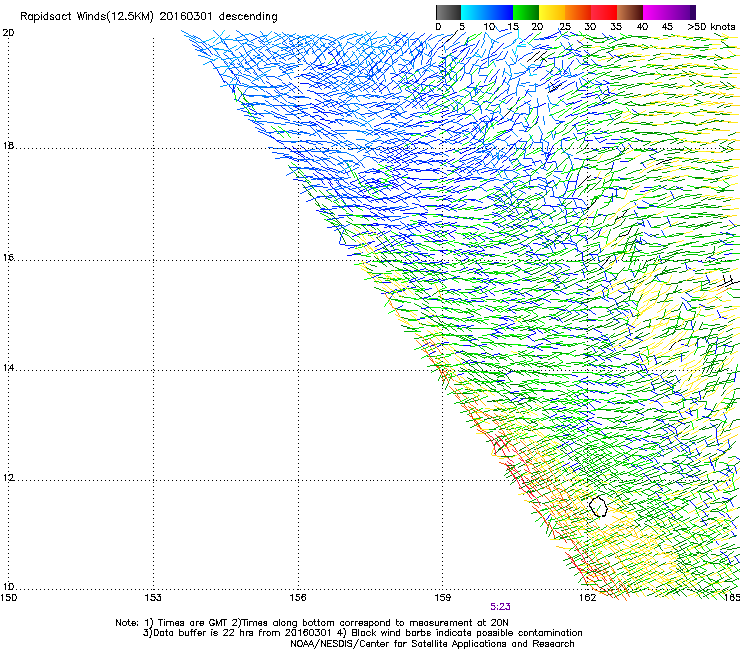The width and height of the screenshot is (740, 650).
Task: Click the latitude label '14'
Action: click(x=8, y=368)
